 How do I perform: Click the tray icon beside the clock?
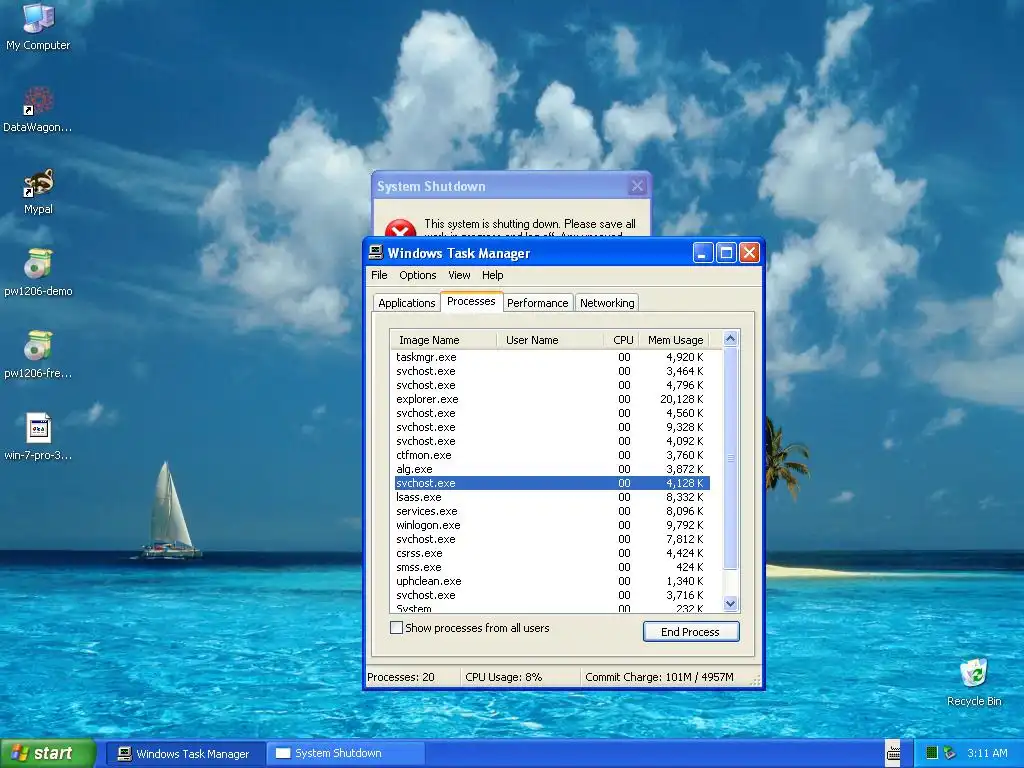click(x=950, y=753)
